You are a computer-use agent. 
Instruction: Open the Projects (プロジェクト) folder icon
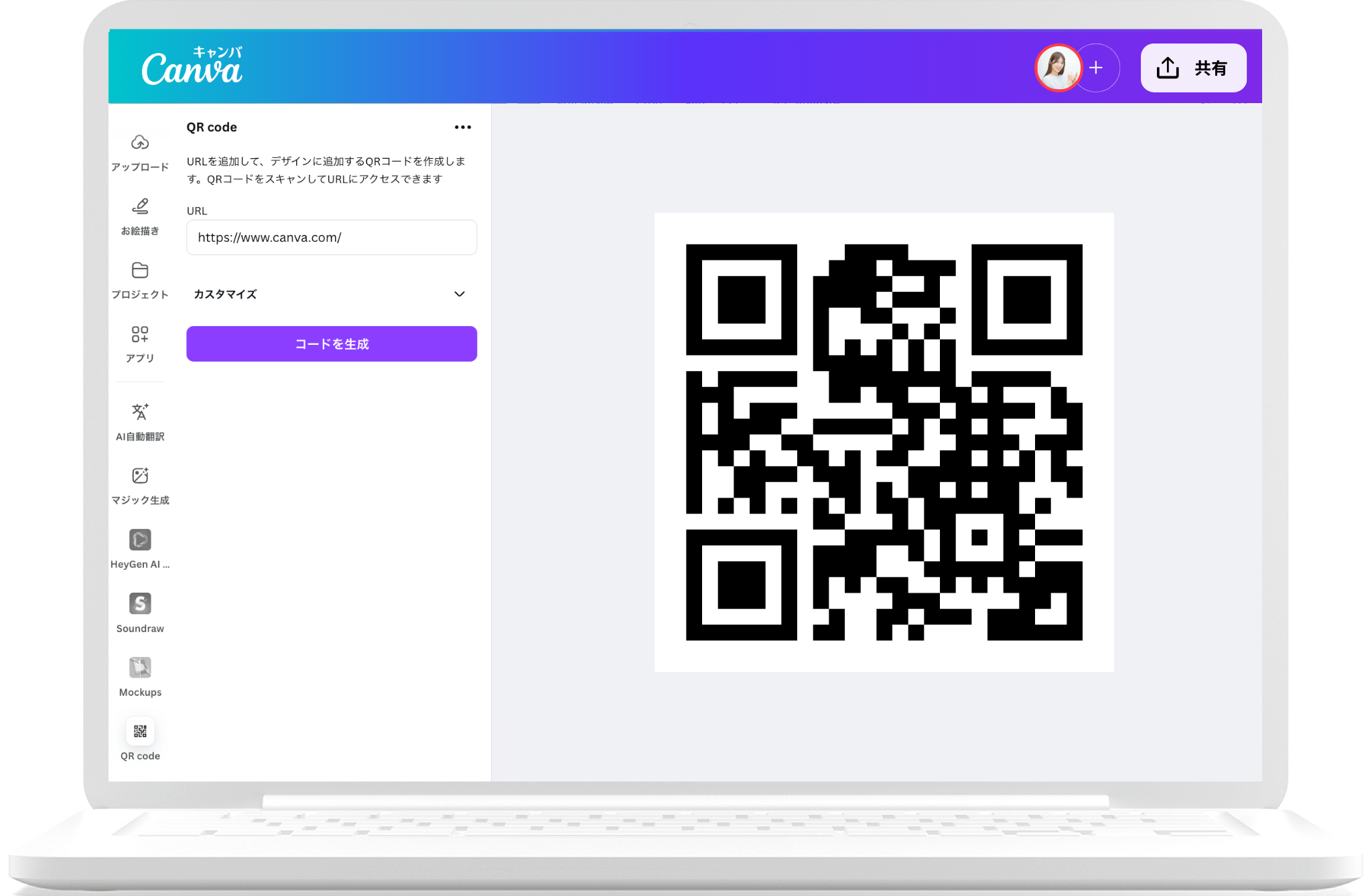(140, 270)
